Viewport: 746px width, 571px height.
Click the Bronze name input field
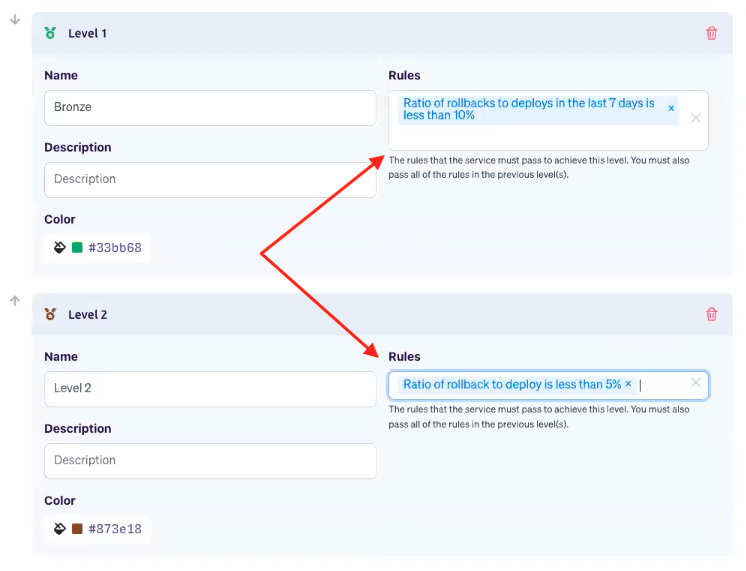210,108
